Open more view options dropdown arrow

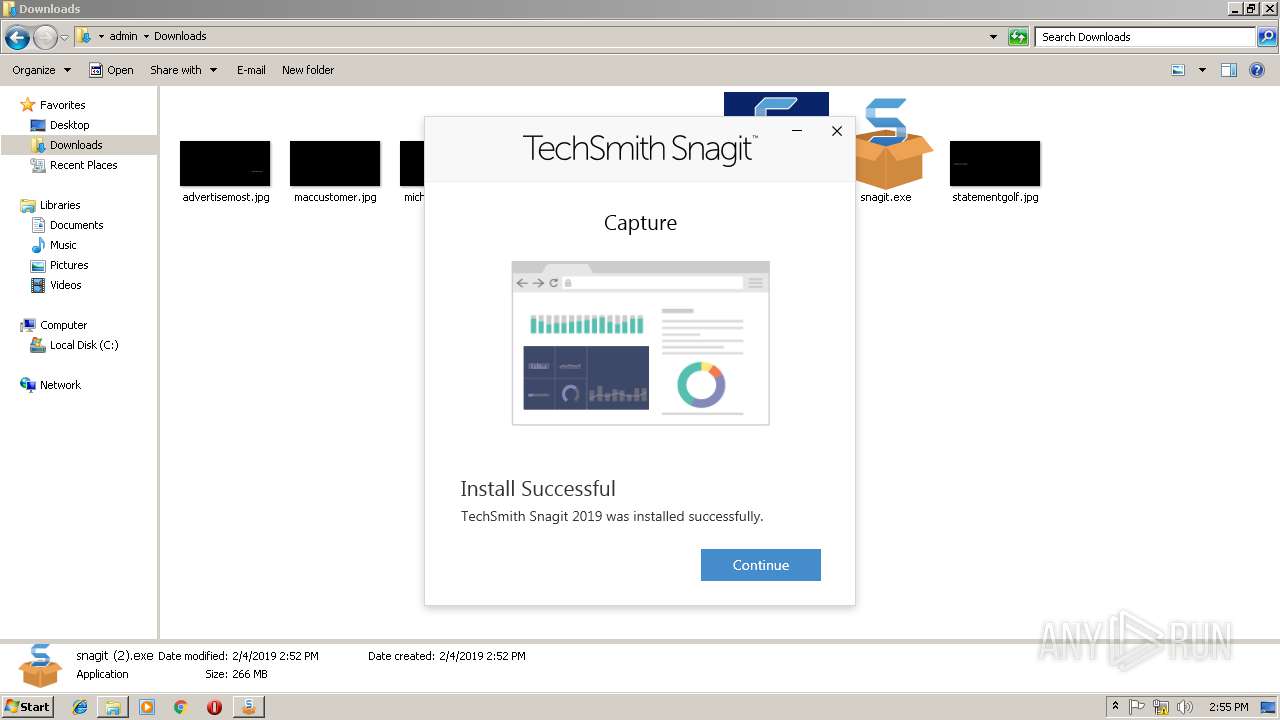pyautogui.click(x=1202, y=70)
